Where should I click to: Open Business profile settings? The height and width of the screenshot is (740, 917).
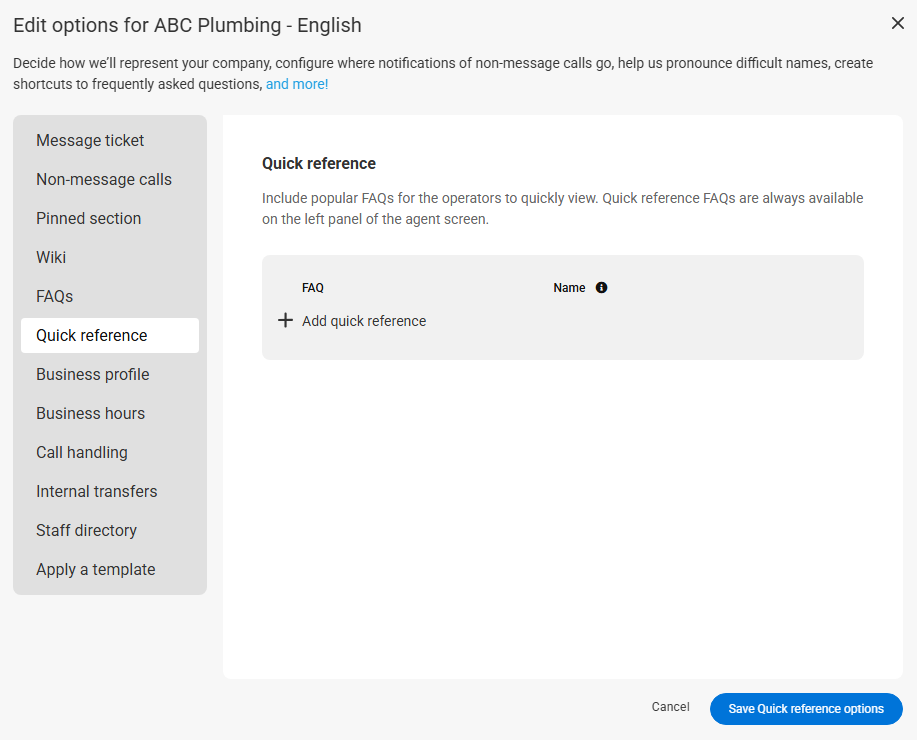93,375
